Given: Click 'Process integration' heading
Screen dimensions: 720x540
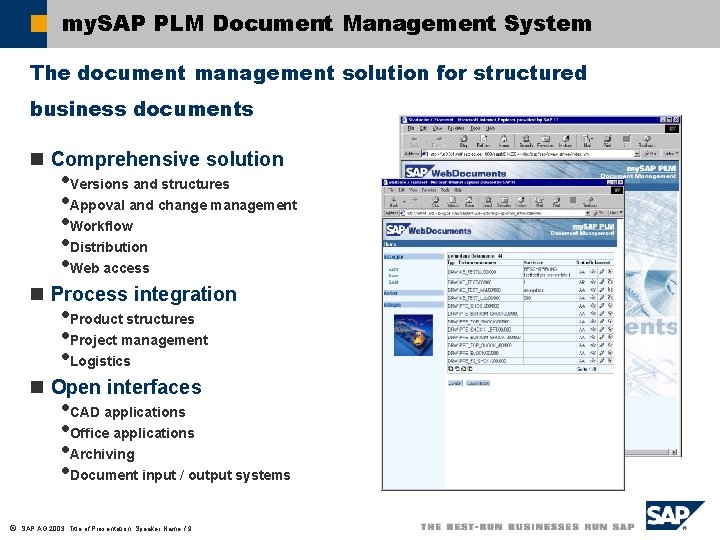Looking at the screenshot, I should pyautogui.click(x=144, y=294).
